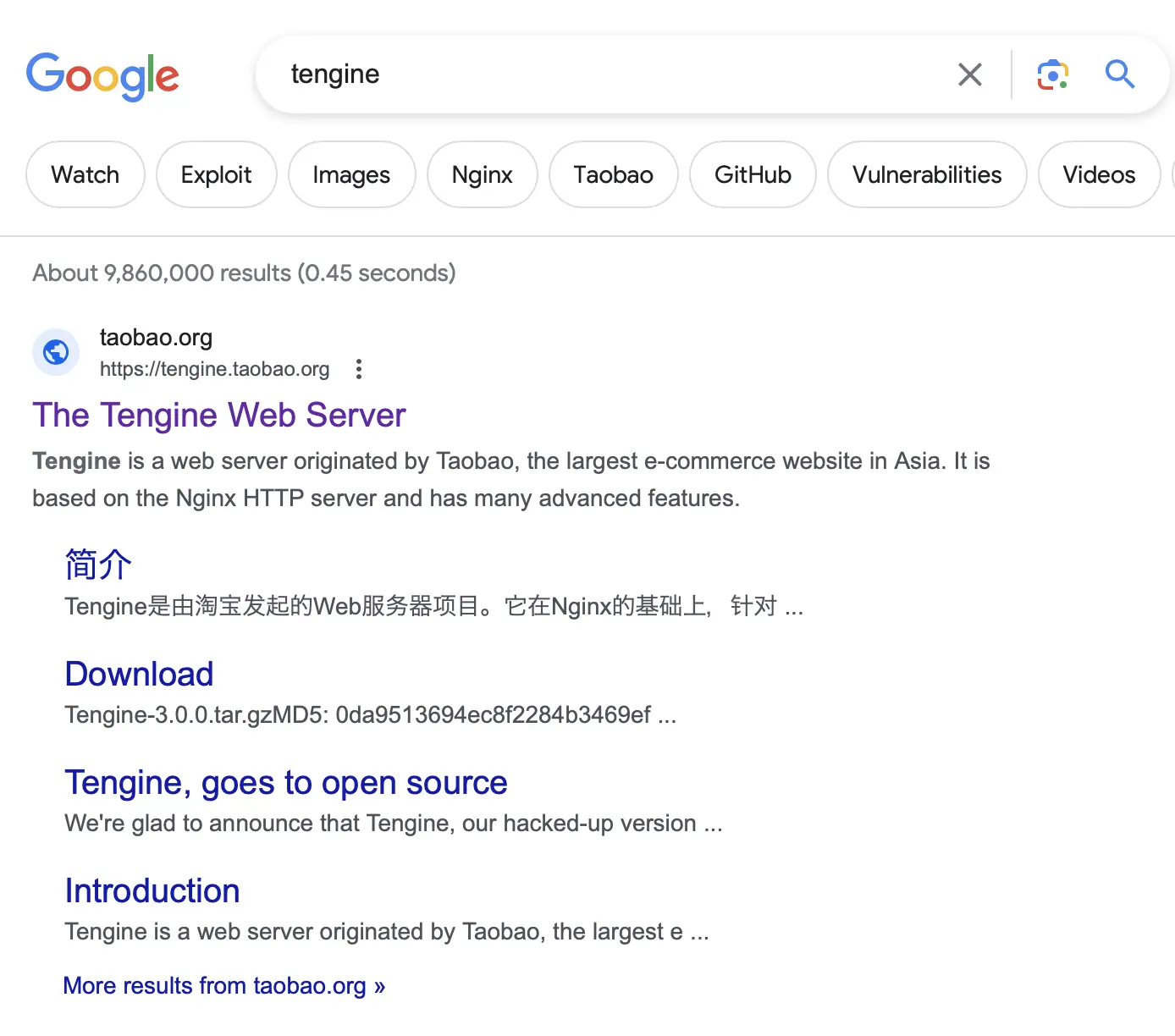Open the Introduction sitelink
This screenshot has height=1036, width=1175.
click(x=152, y=891)
